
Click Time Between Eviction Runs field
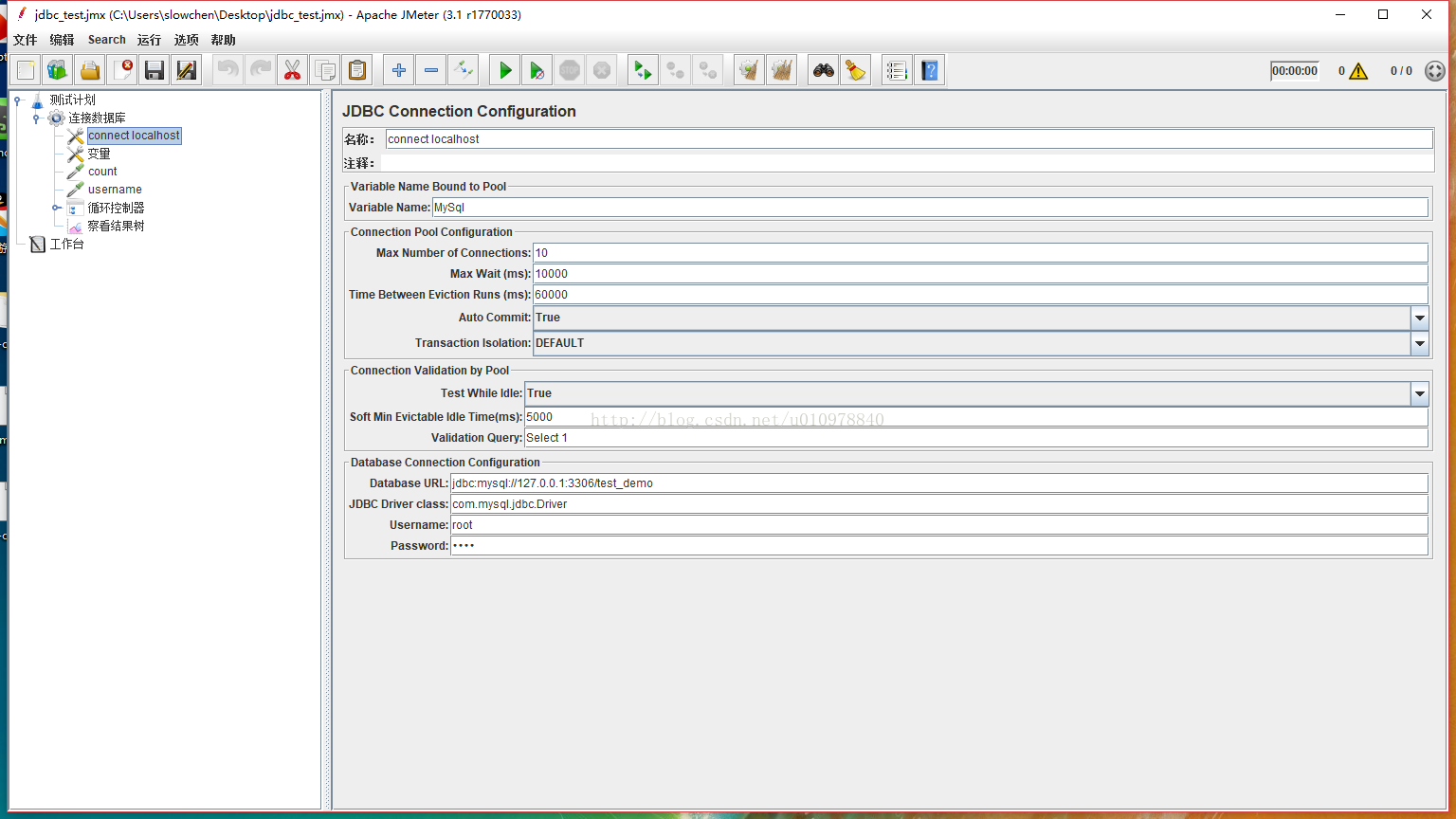(x=980, y=295)
